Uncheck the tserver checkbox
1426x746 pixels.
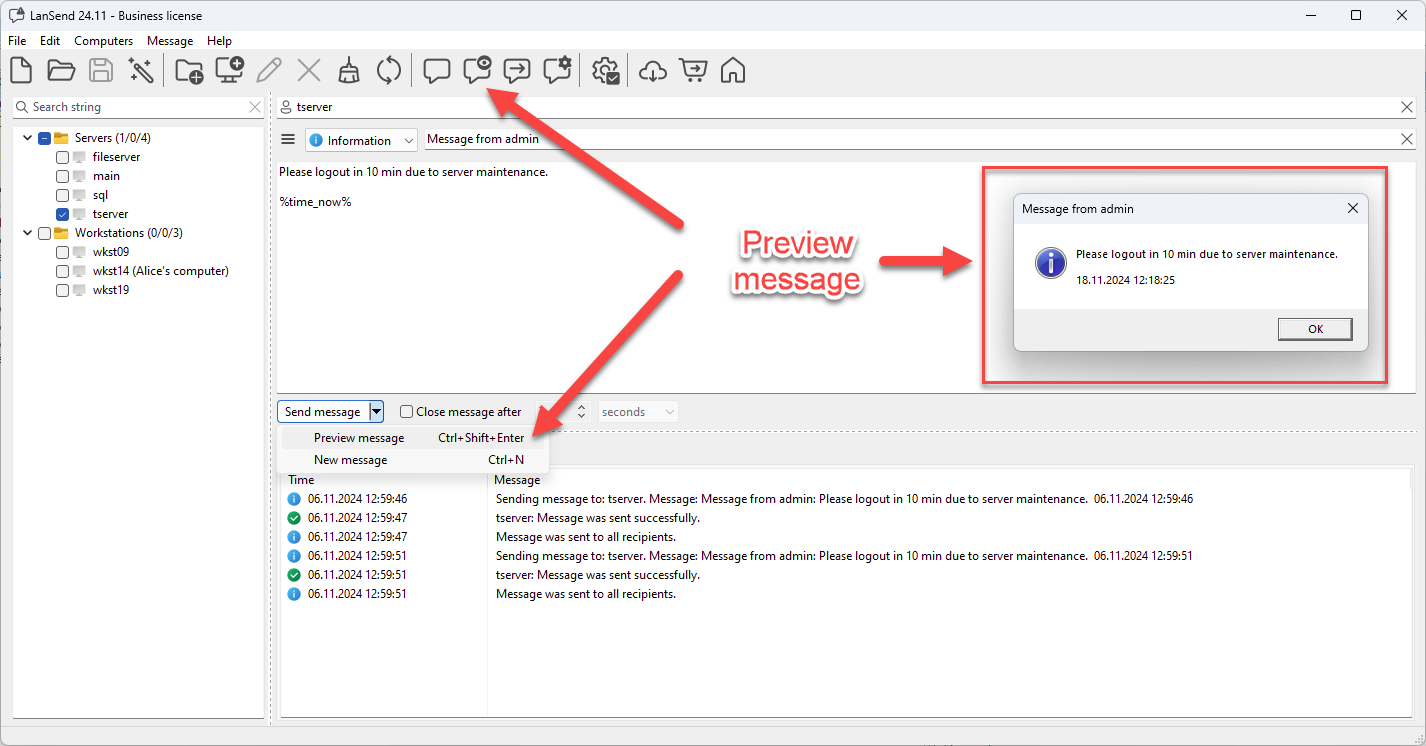coord(63,214)
